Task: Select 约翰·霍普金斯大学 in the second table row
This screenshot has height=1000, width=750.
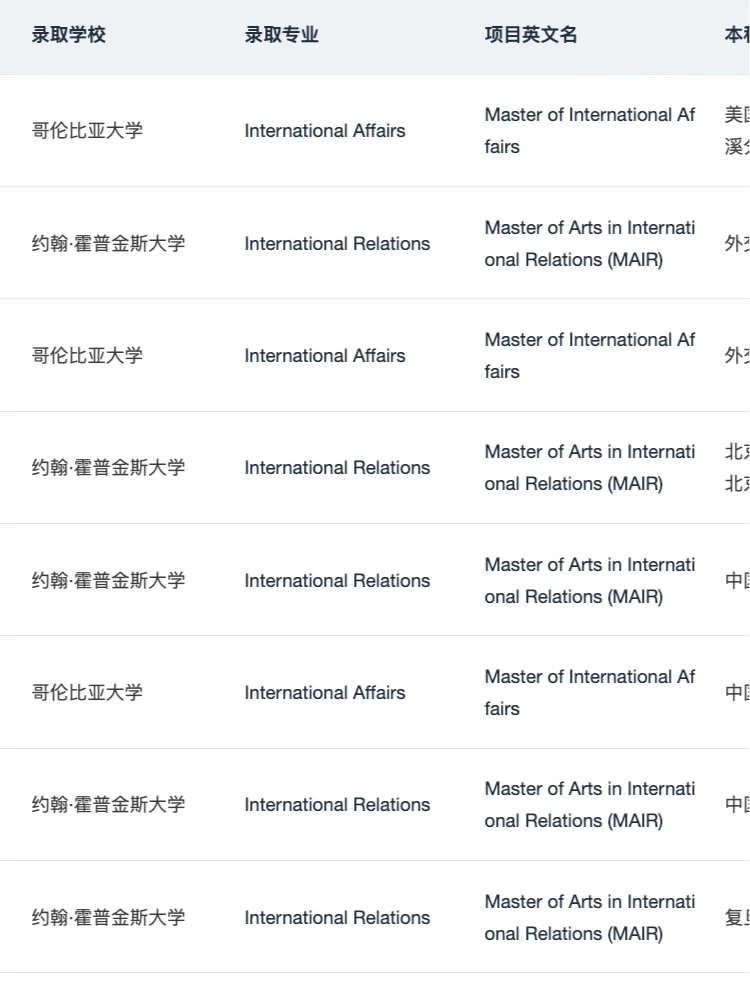Action: (108, 244)
